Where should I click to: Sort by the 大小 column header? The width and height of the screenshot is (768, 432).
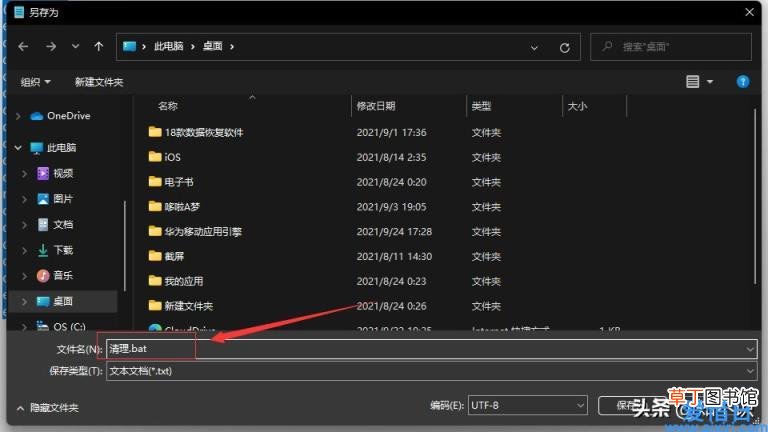tap(577, 106)
